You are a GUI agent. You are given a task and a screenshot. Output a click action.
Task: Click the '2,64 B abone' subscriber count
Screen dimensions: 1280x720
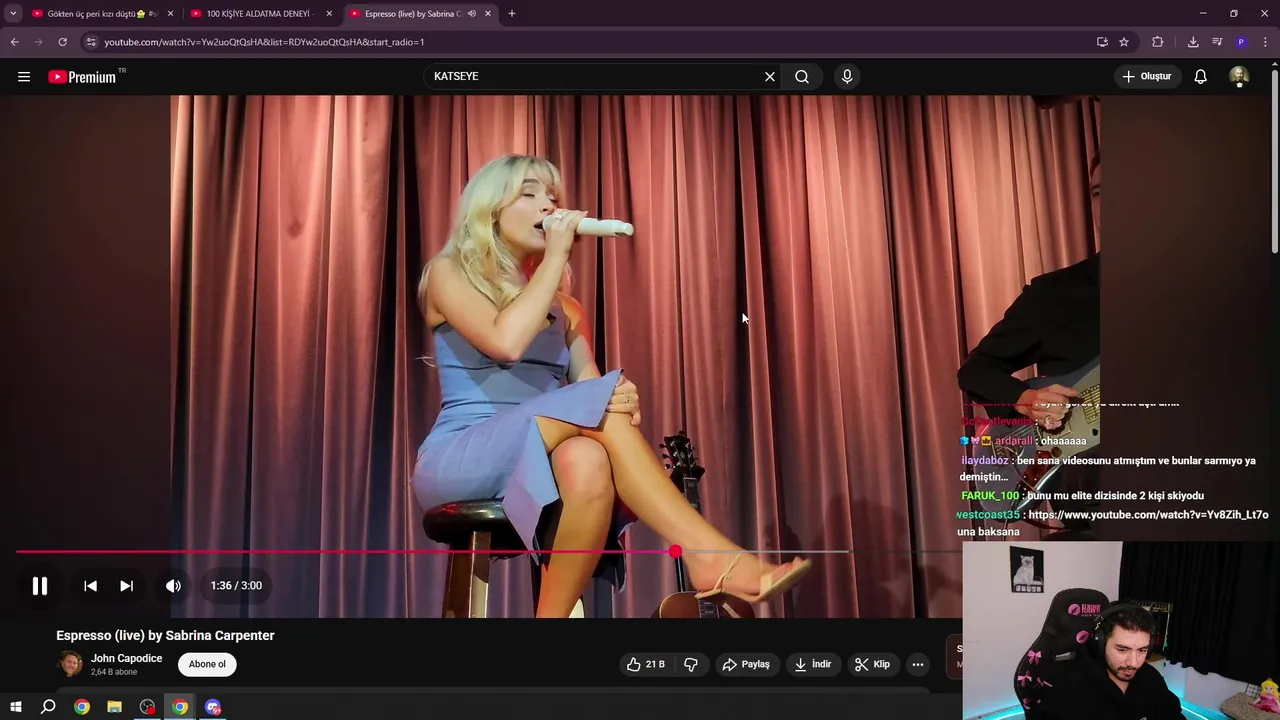click(x=114, y=672)
